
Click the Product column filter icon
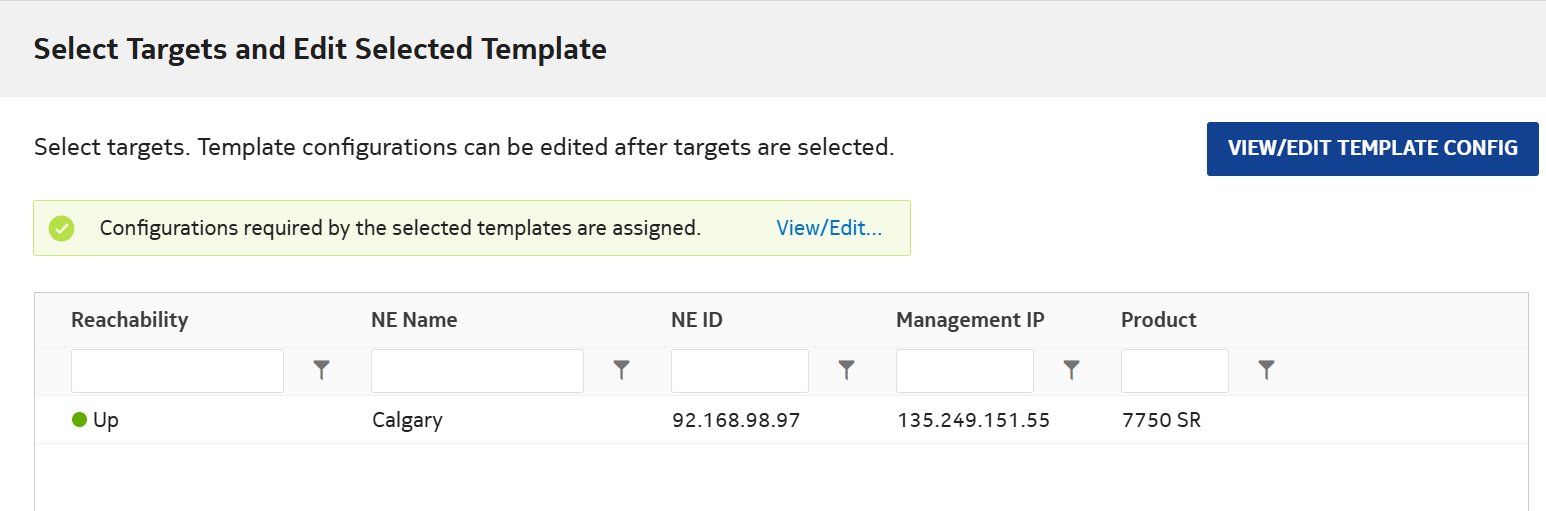pyautogui.click(x=1266, y=371)
